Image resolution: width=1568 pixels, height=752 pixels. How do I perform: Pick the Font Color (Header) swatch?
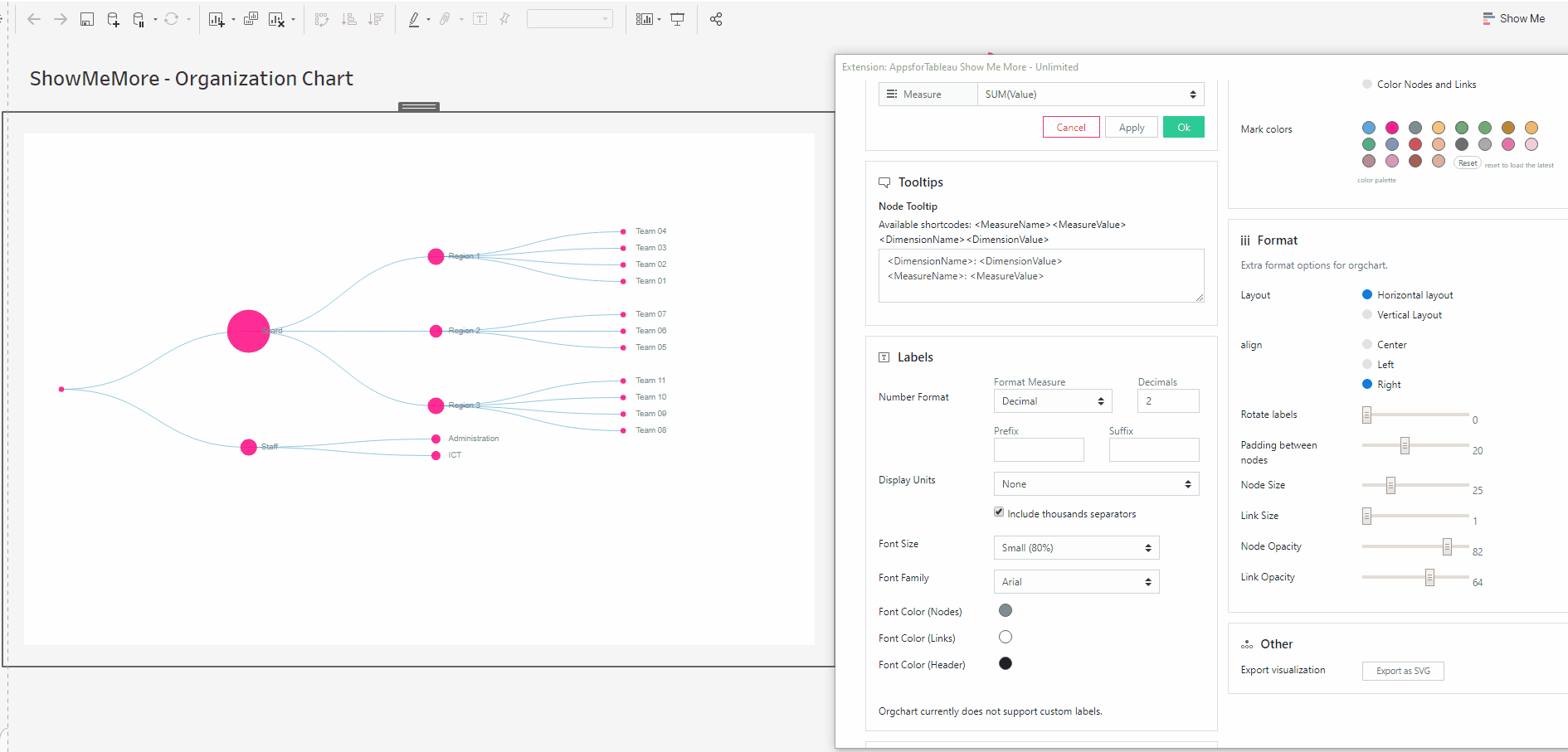[1006, 663]
